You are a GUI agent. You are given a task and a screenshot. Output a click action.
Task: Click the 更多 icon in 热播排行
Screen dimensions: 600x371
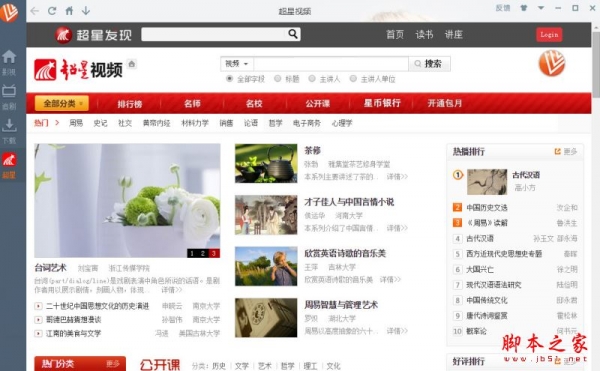pos(558,151)
